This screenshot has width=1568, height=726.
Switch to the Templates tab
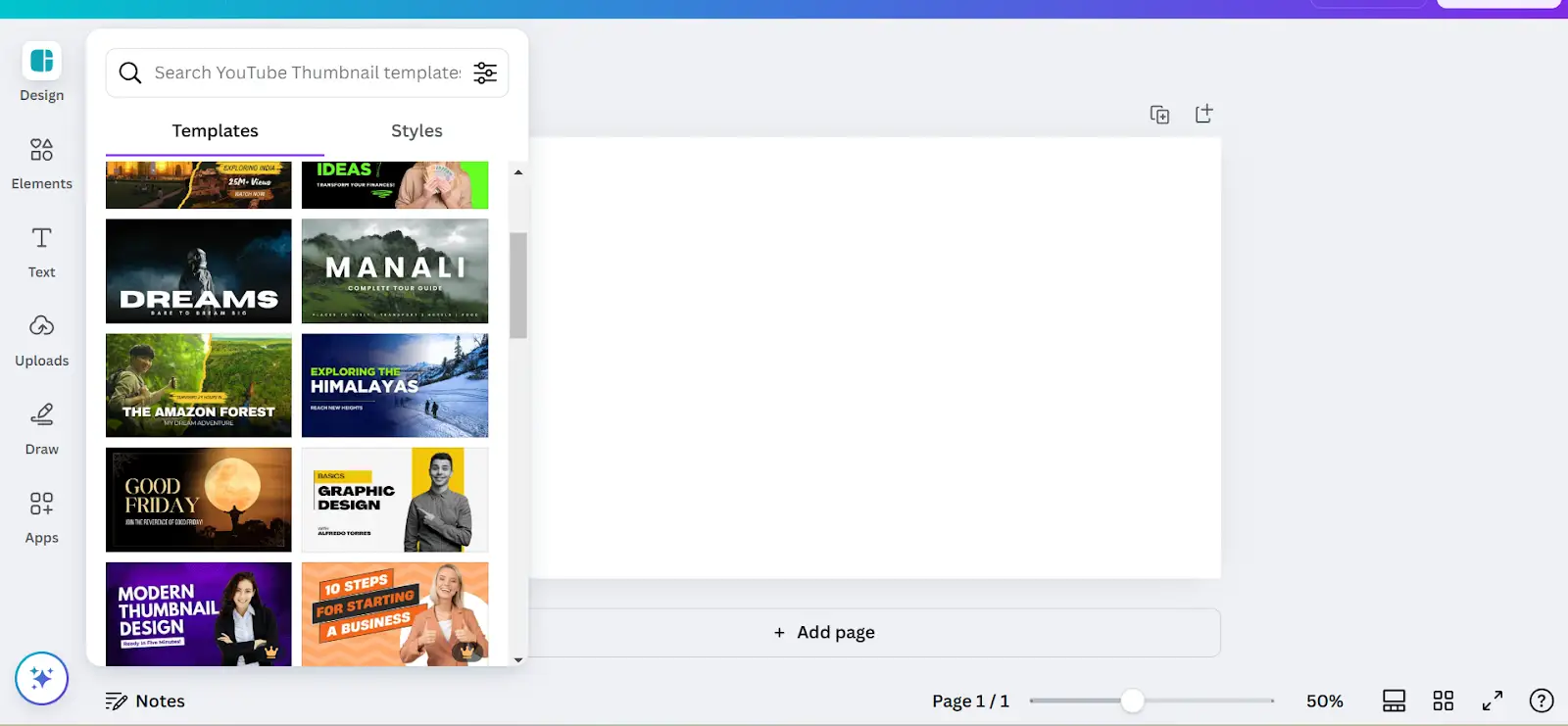[x=215, y=131]
